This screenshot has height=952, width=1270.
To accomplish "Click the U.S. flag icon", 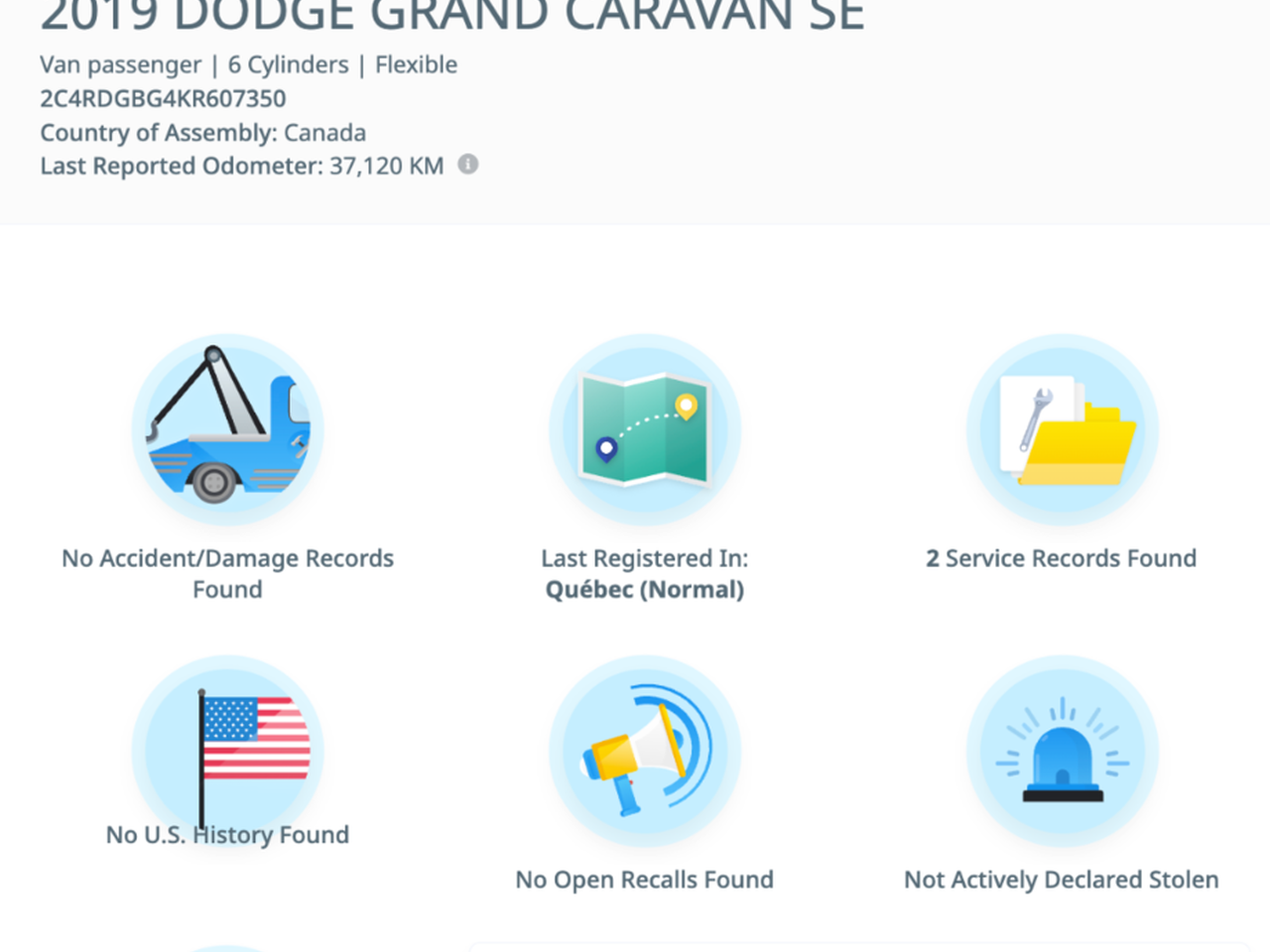I will pyautogui.click(x=227, y=750).
